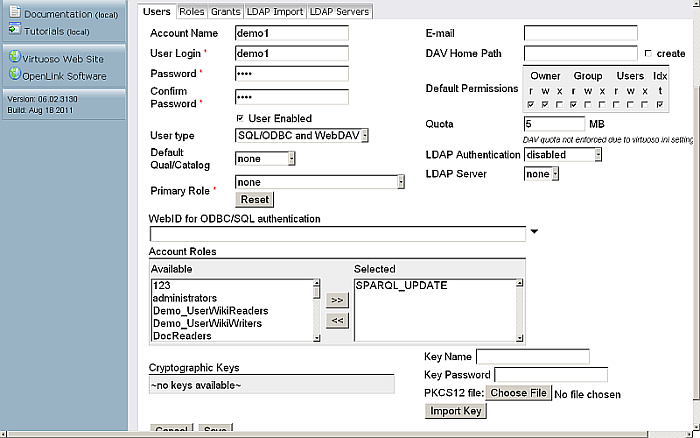Click the horizontal page scrollbar
The width and height of the screenshot is (700, 438).
click(x=346, y=434)
